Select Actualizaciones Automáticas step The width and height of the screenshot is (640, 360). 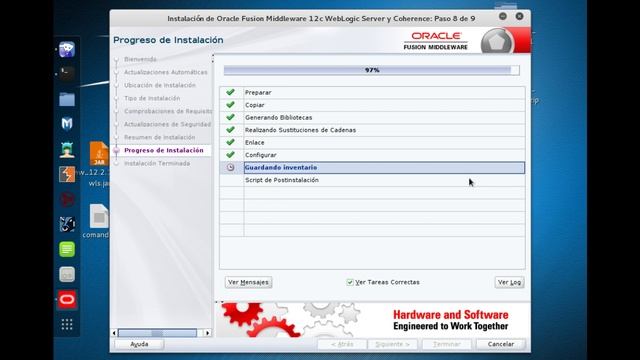166,72
